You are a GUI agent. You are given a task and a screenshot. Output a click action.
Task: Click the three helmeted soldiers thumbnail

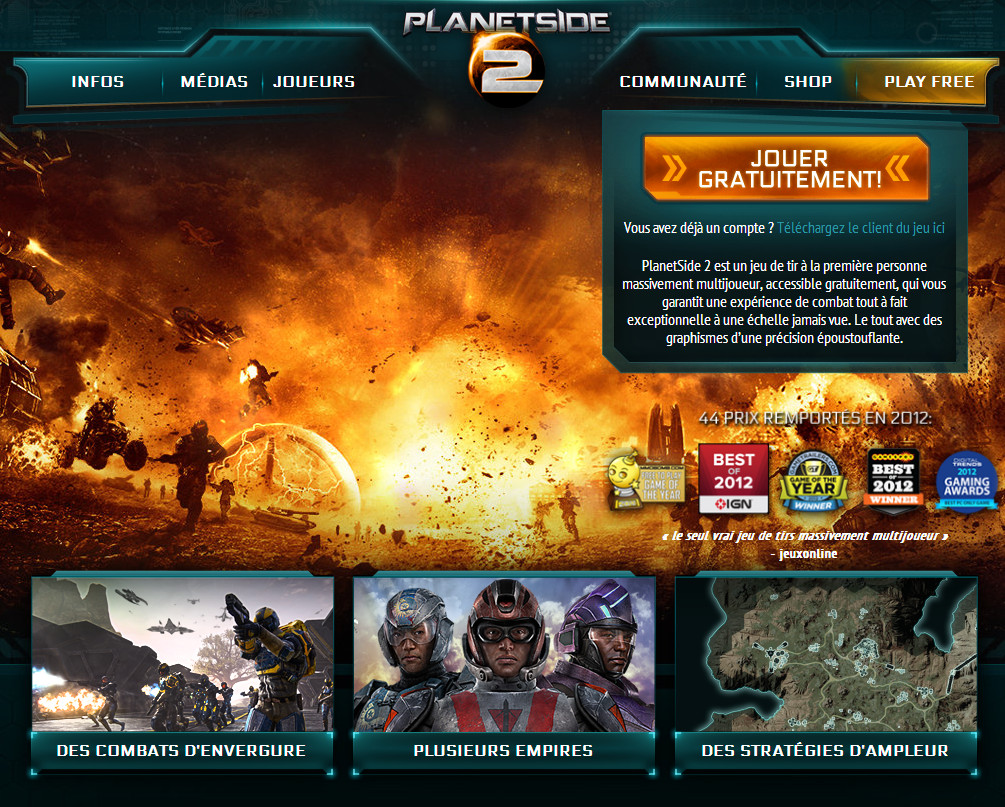[504, 654]
